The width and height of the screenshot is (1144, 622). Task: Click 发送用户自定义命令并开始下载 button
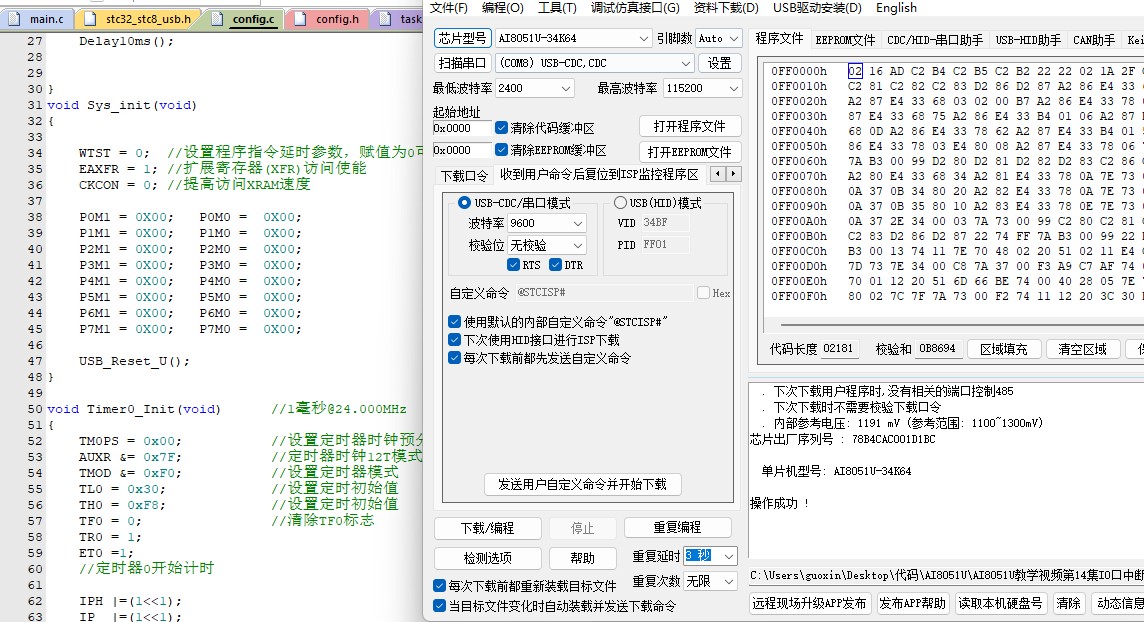[x=582, y=484]
